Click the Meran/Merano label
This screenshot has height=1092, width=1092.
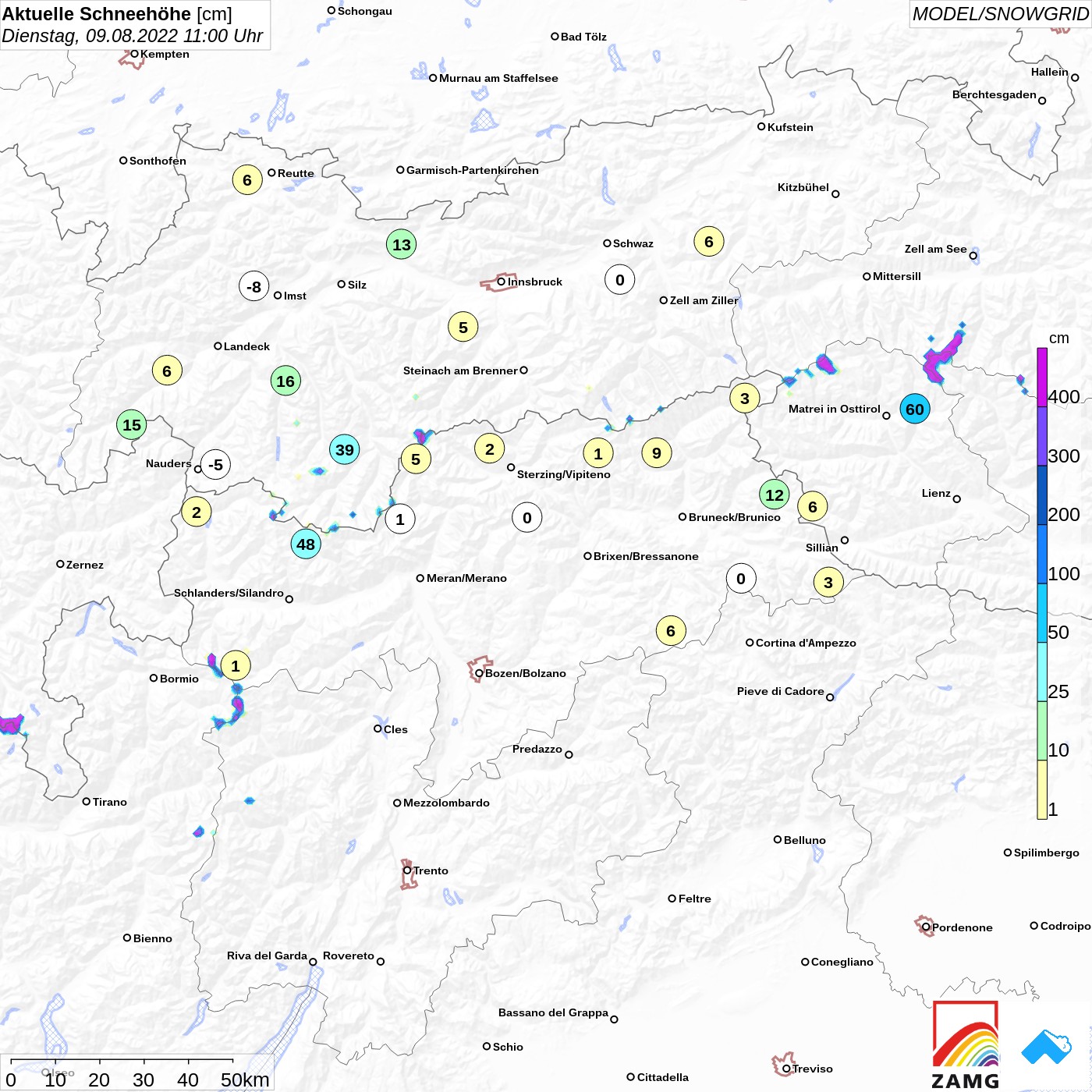click(x=466, y=578)
